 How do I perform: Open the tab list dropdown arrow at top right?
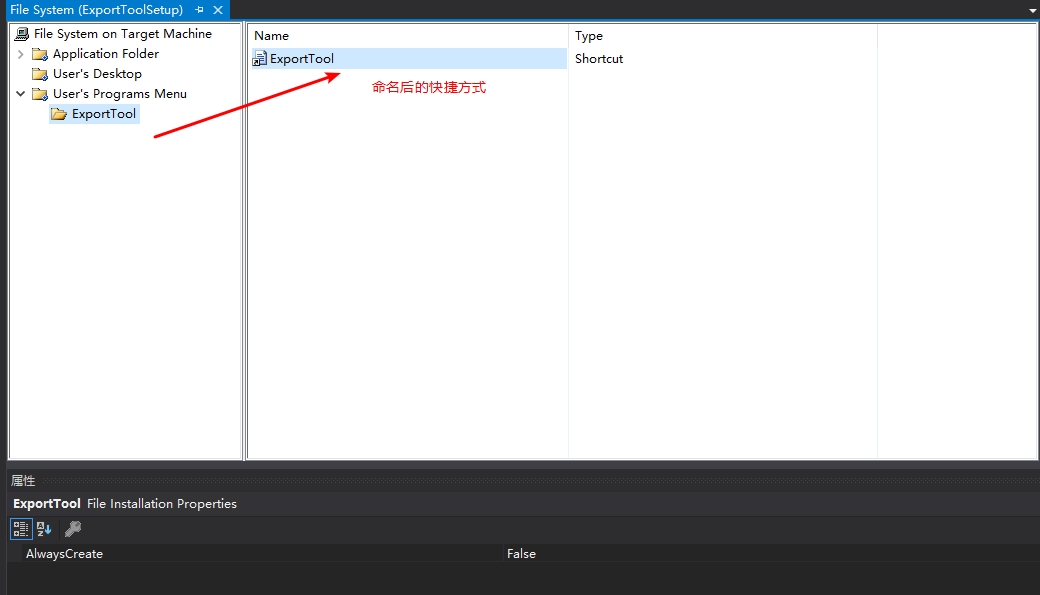[x=1032, y=10]
